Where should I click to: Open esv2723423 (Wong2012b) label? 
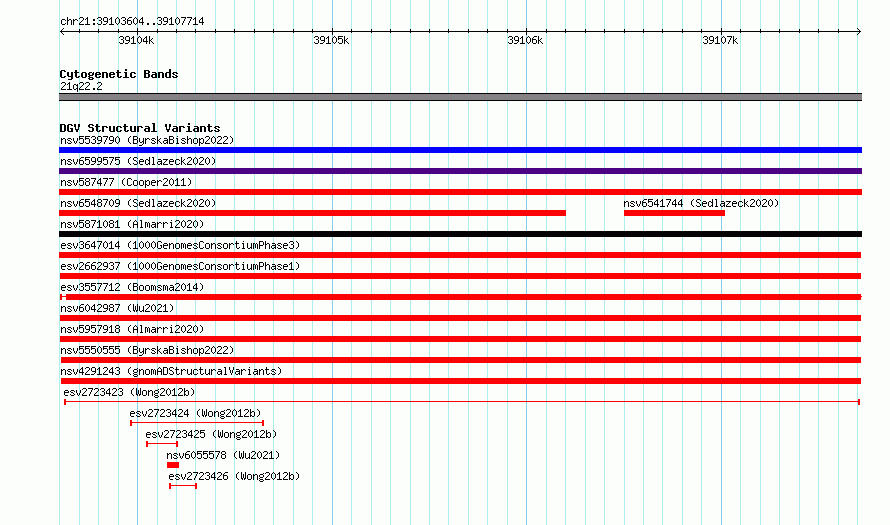click(x=129, y=392)
